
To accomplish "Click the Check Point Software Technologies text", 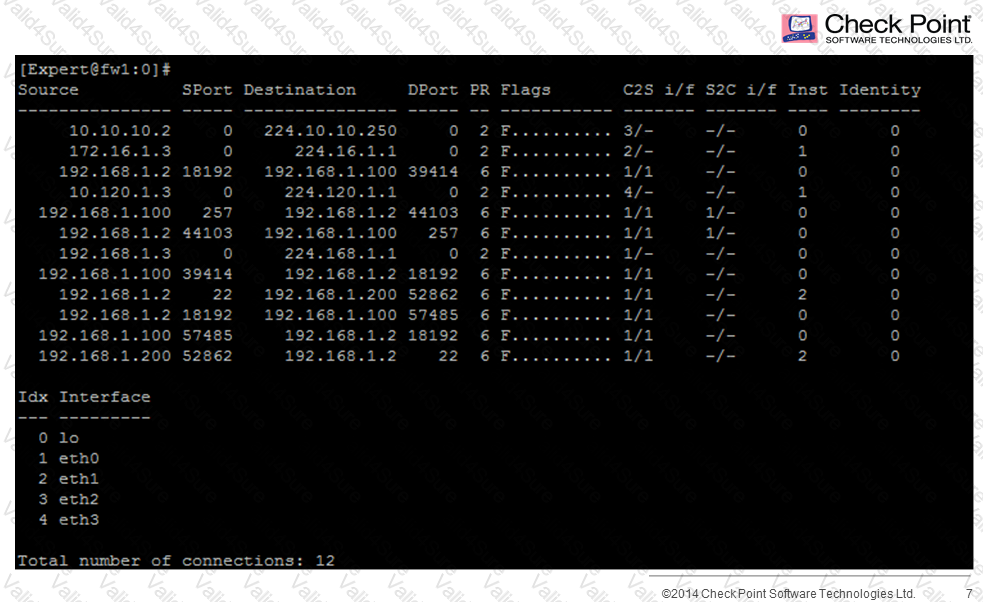I will click(898, 29).
